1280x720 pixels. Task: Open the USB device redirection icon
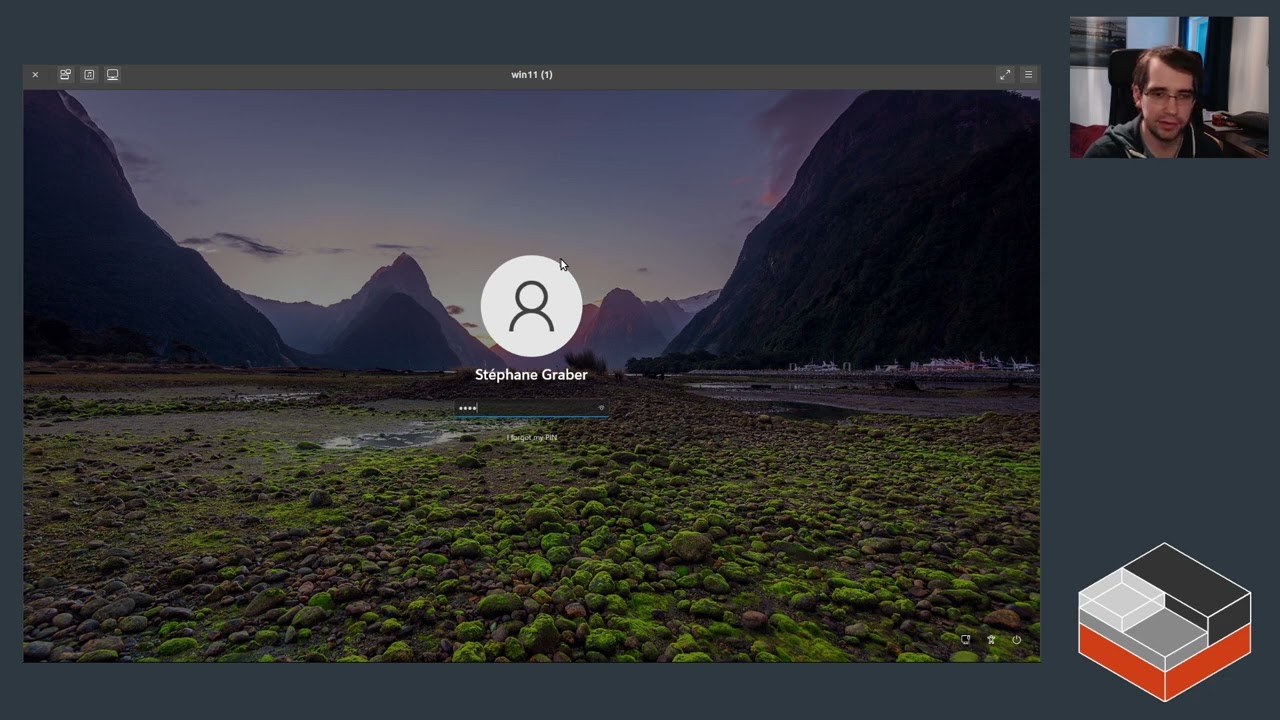pos(65,75)
